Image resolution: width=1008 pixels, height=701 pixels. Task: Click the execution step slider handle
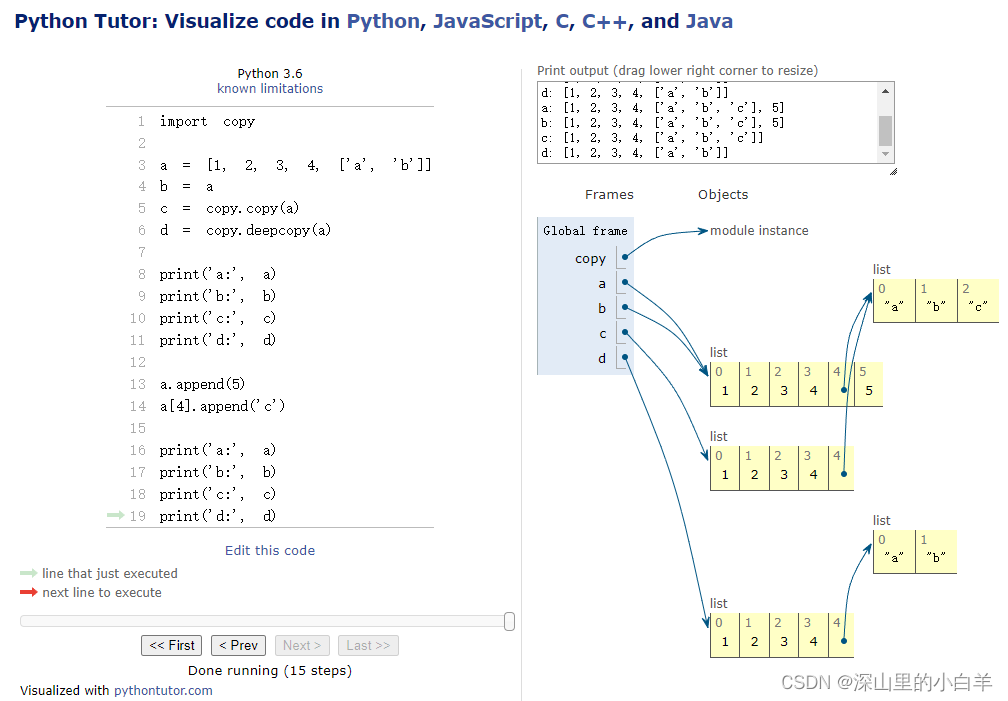[509, 622]
